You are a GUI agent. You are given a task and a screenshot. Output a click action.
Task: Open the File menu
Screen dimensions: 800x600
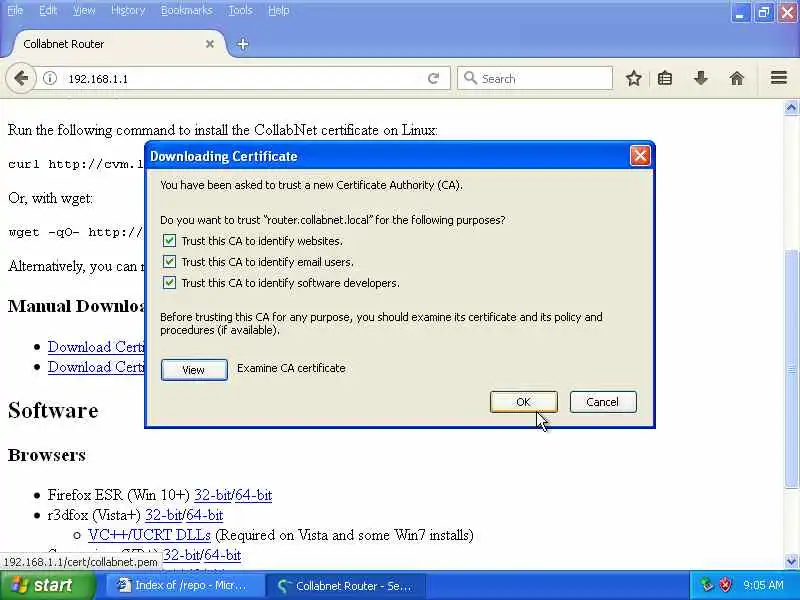(x=15, y=10)
